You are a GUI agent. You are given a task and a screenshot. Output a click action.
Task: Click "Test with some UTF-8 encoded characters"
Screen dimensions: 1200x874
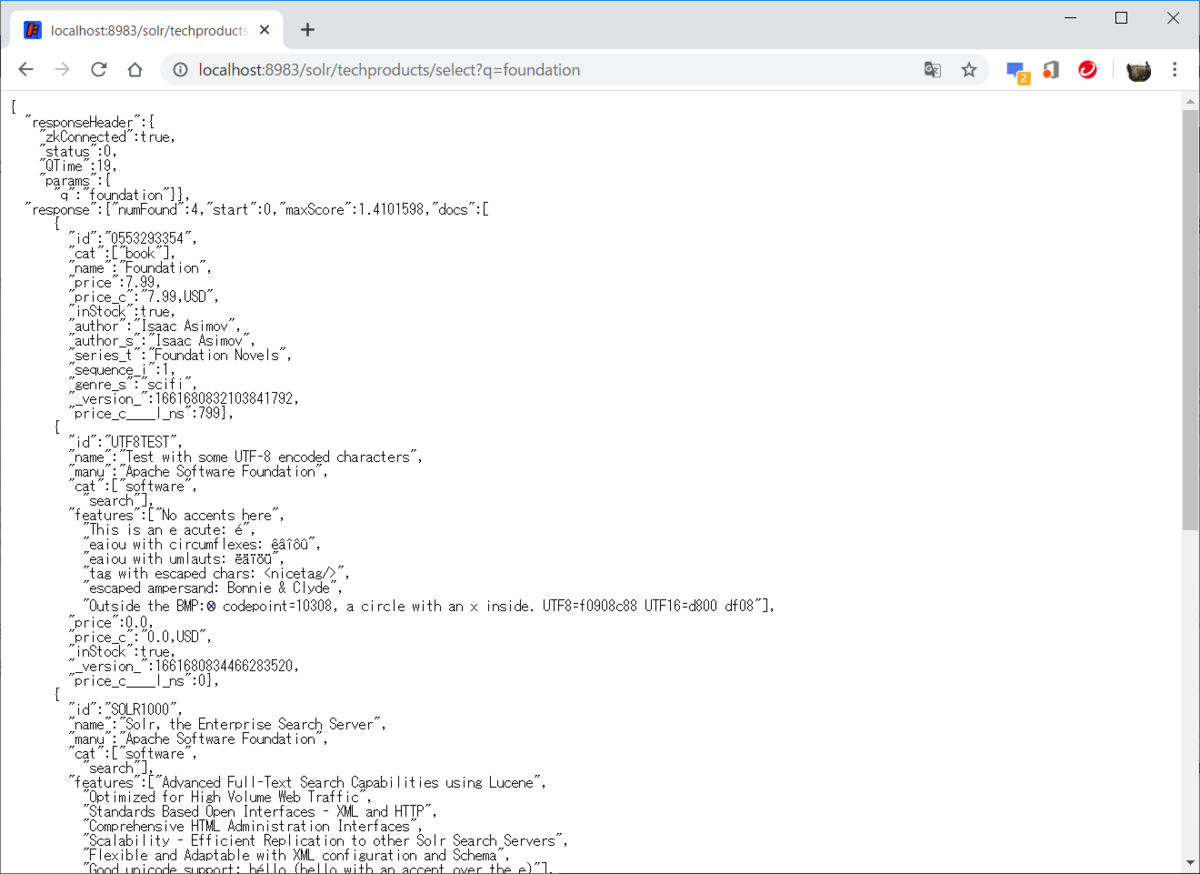pyautogui.click(x=273, y=457)
